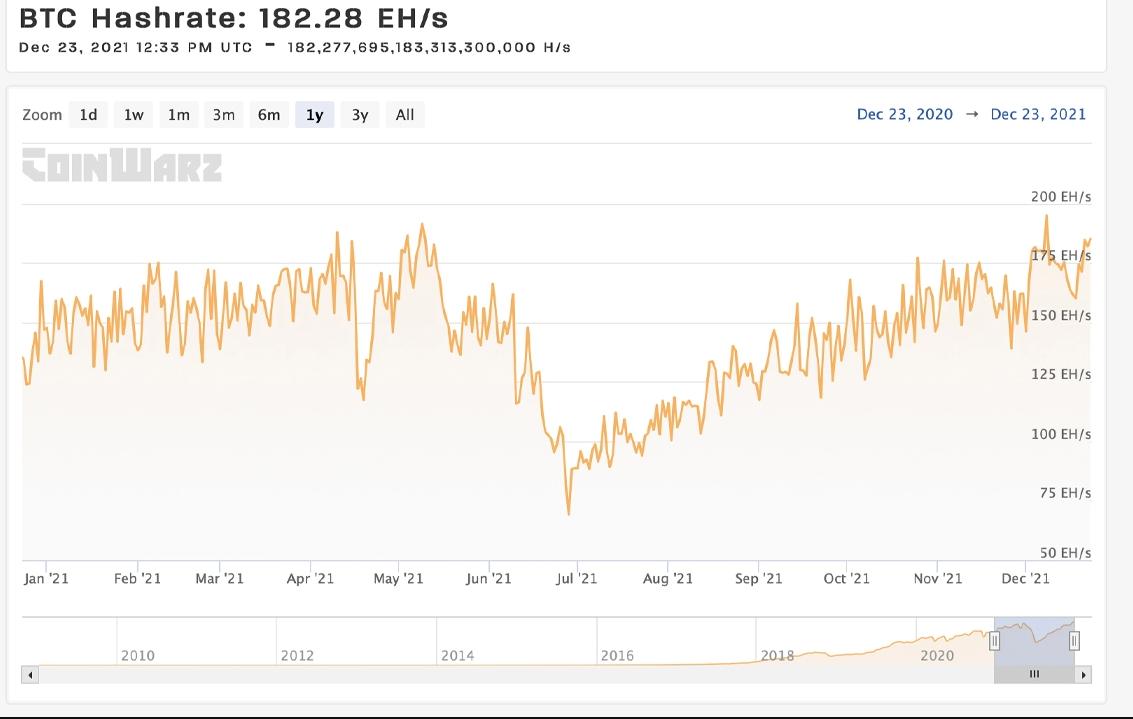The height and width of the screenshot is (719, 1133).
Task: Click the scrollbar right arrow
Action: (1084, 675)
